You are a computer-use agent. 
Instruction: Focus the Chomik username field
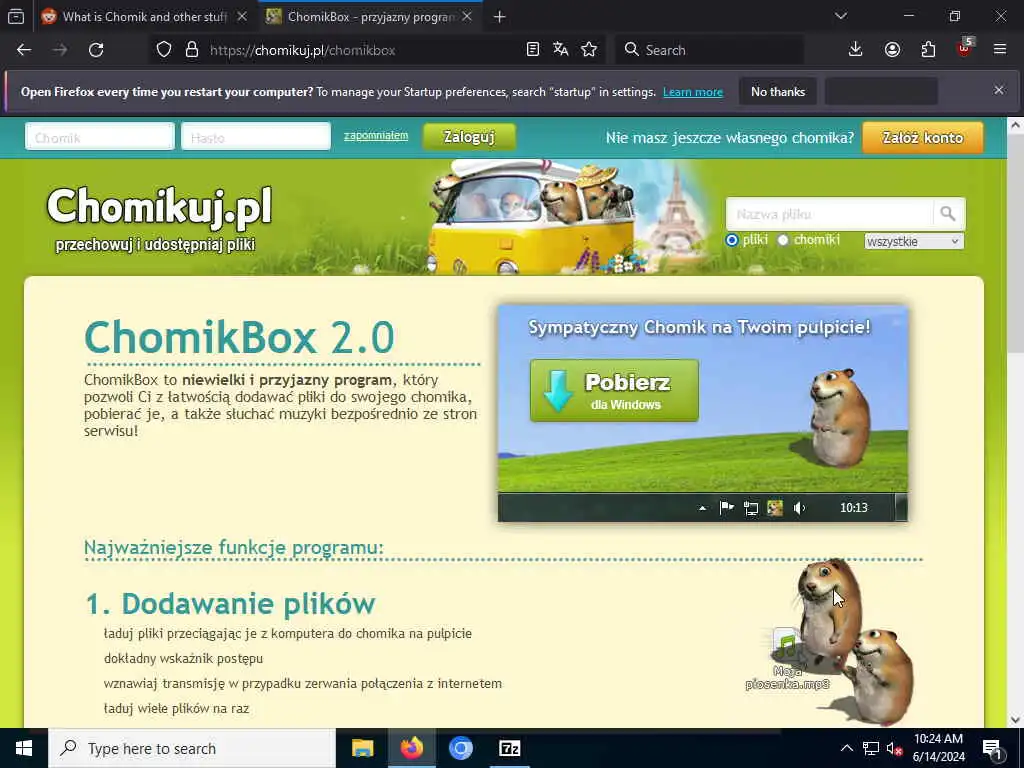tap(100, 136)
